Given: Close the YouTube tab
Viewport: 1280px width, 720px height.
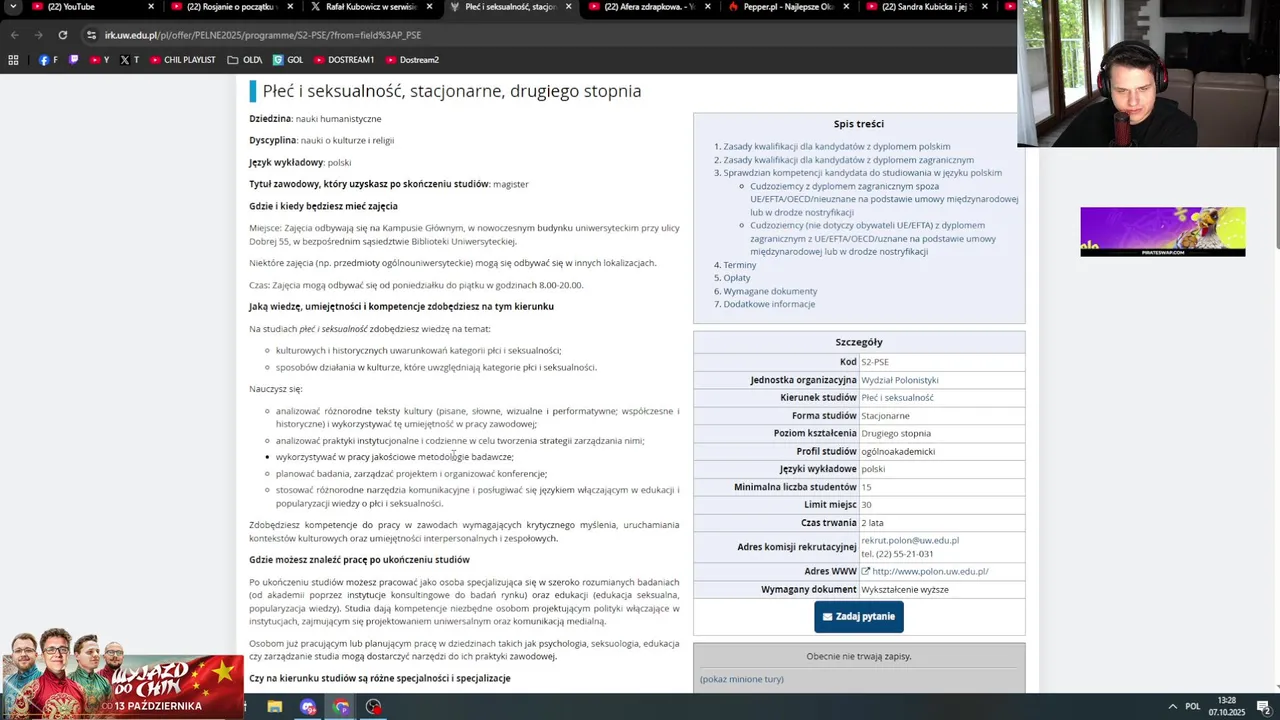Looking at the screenshot, I should [152, 7].
